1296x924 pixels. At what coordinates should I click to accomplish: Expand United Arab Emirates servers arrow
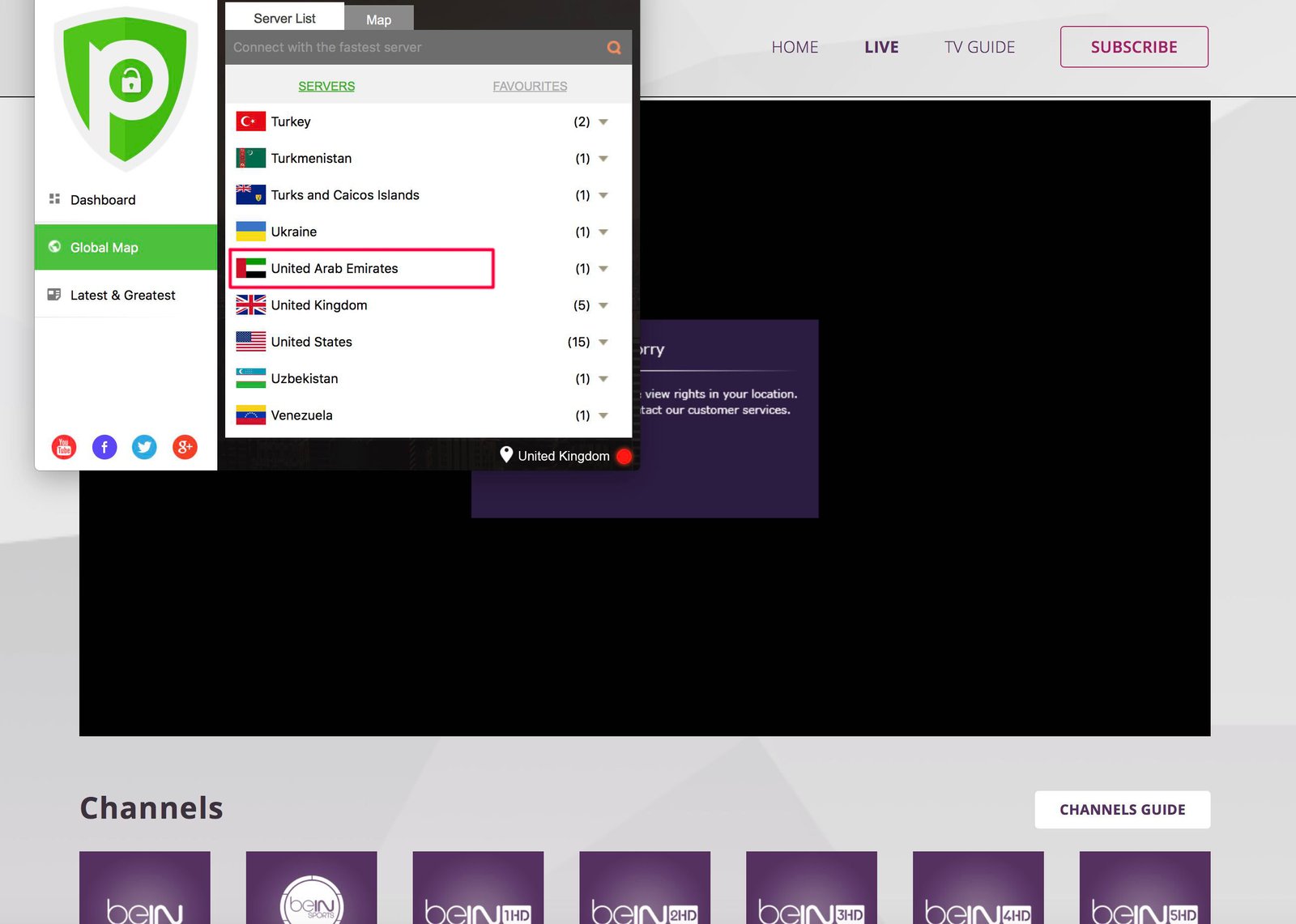(603, 269)
